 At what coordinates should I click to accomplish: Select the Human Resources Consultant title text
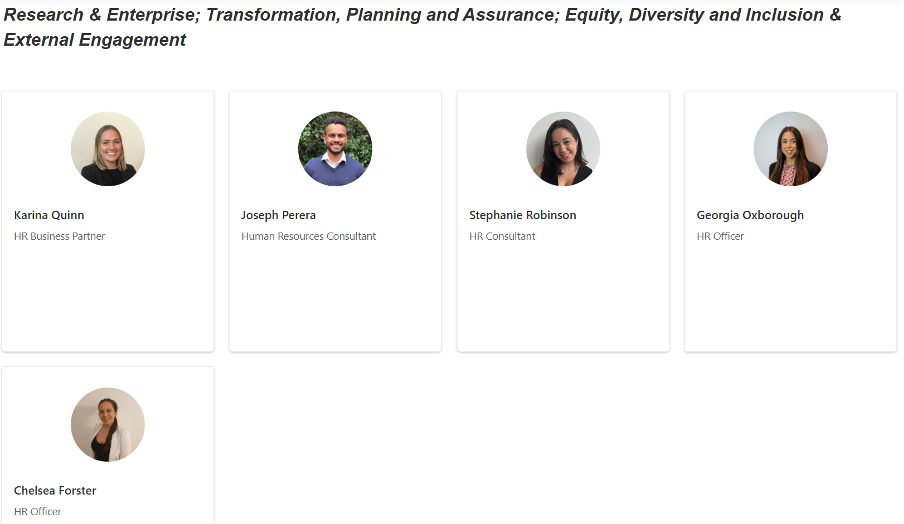pyautogui.click(x=308, y=237)
